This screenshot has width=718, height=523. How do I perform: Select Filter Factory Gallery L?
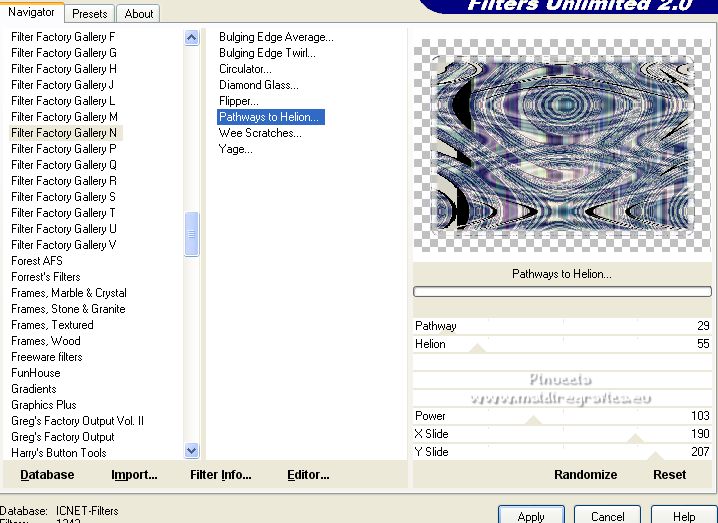point(63,101)
